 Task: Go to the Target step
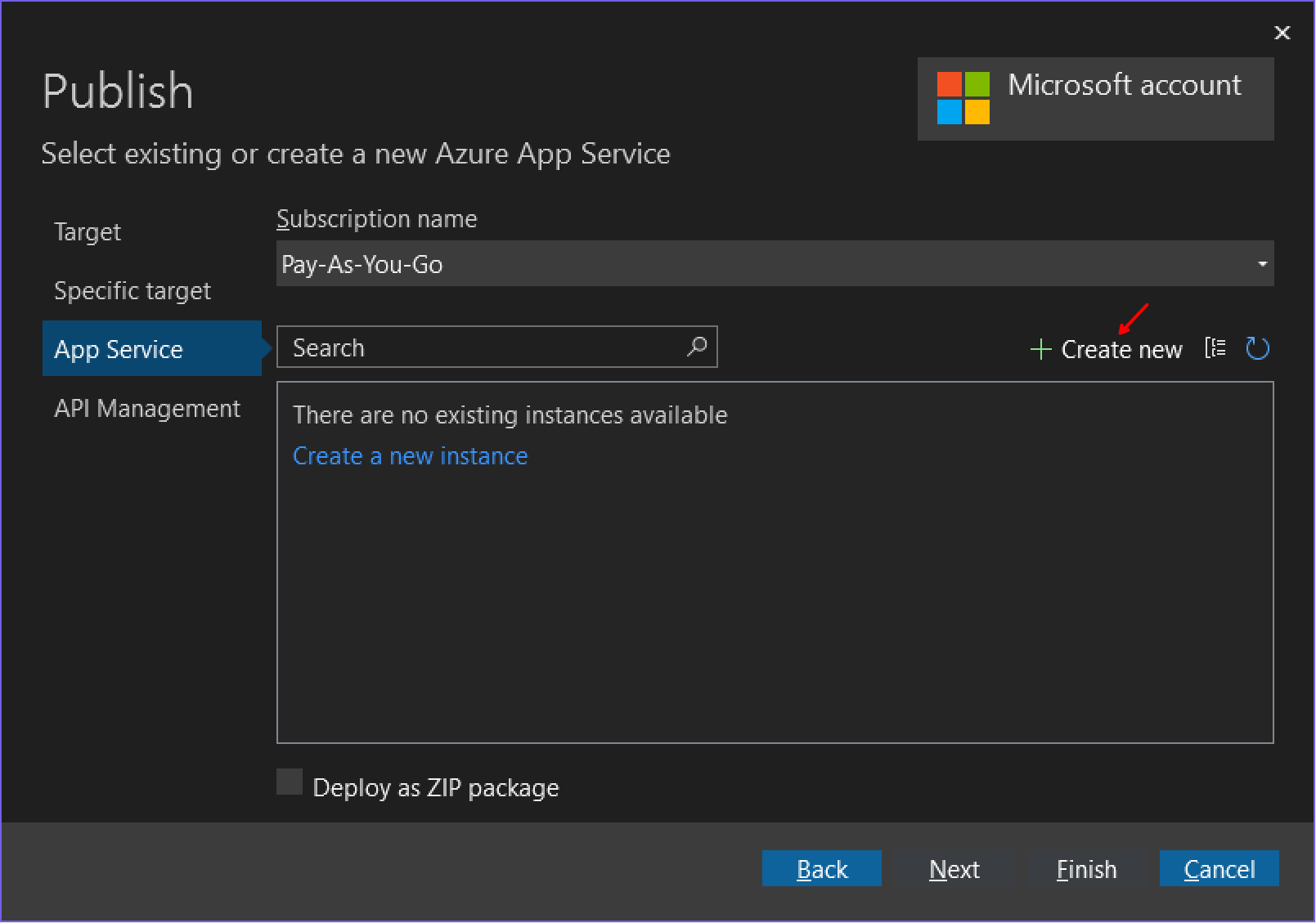coord(88,232)
